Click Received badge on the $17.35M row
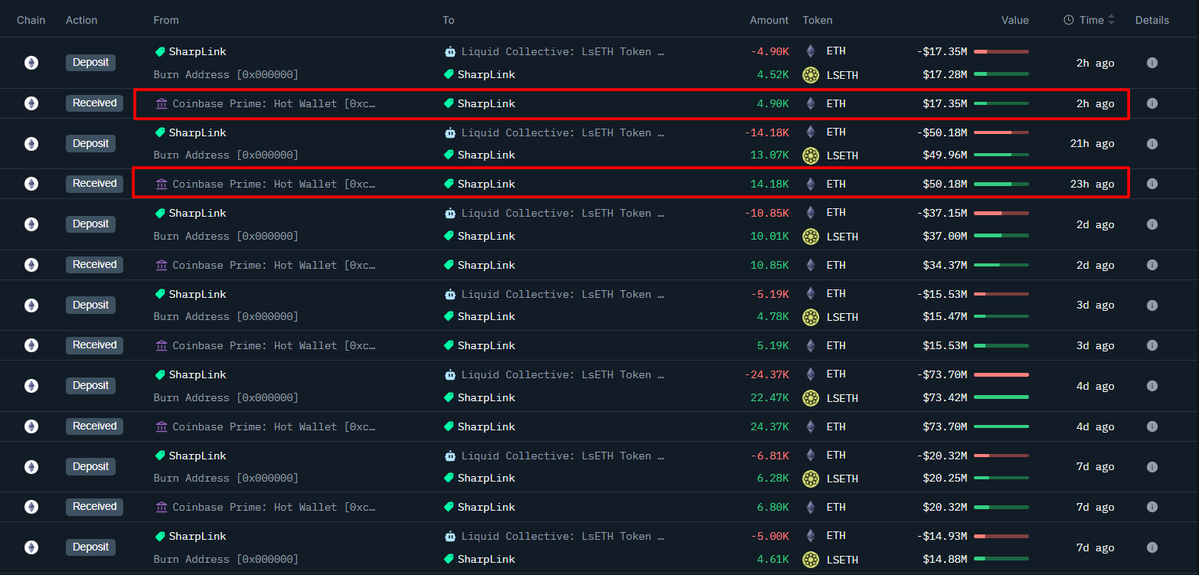The image size is (1199, 575). point(94,103)
